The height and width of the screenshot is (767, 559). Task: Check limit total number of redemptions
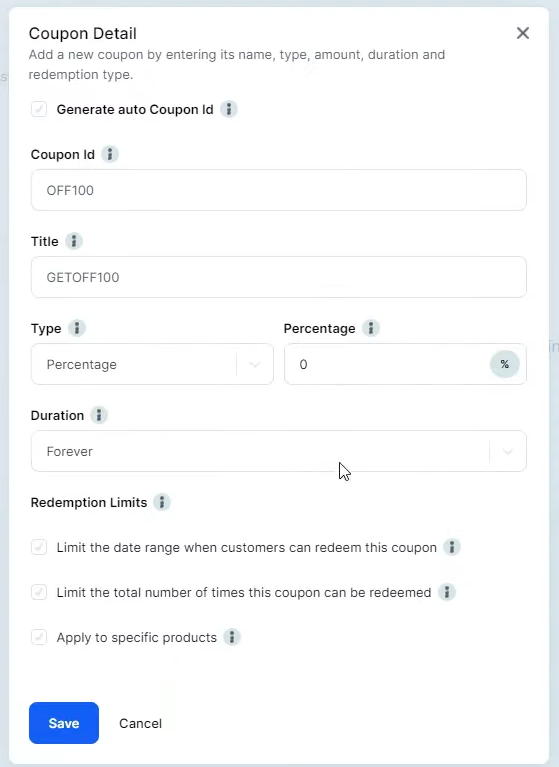pos(39,592)
